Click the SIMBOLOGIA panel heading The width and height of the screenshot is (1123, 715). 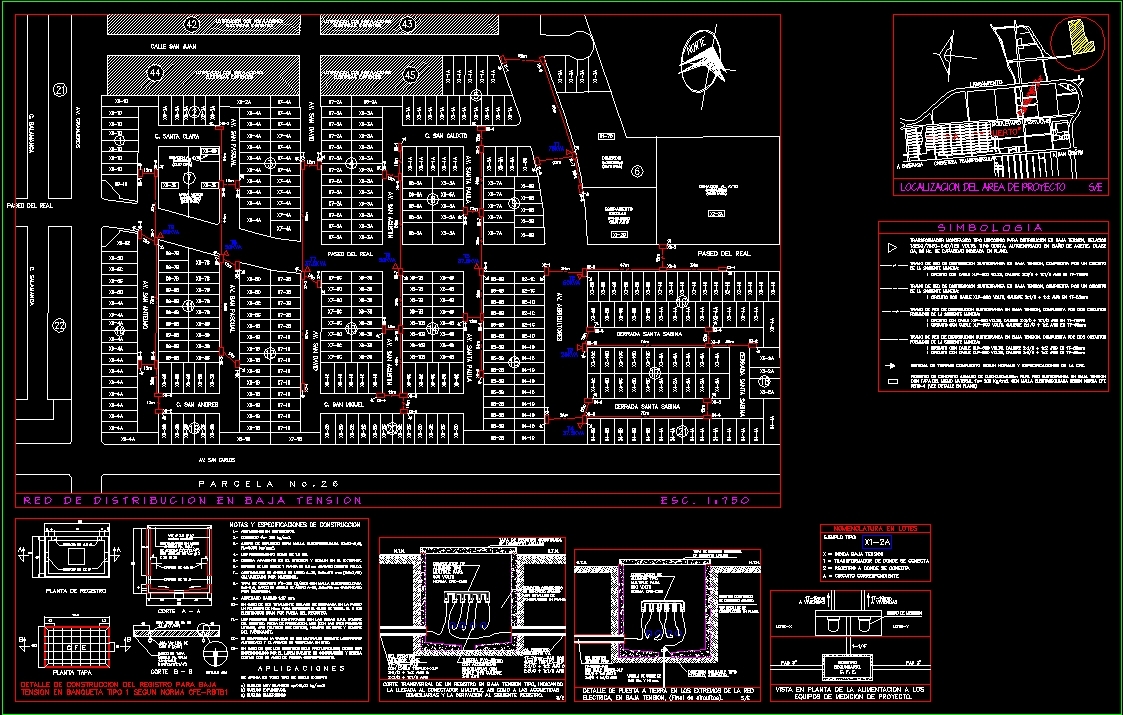pyautogui.click(x=989, y=227)
